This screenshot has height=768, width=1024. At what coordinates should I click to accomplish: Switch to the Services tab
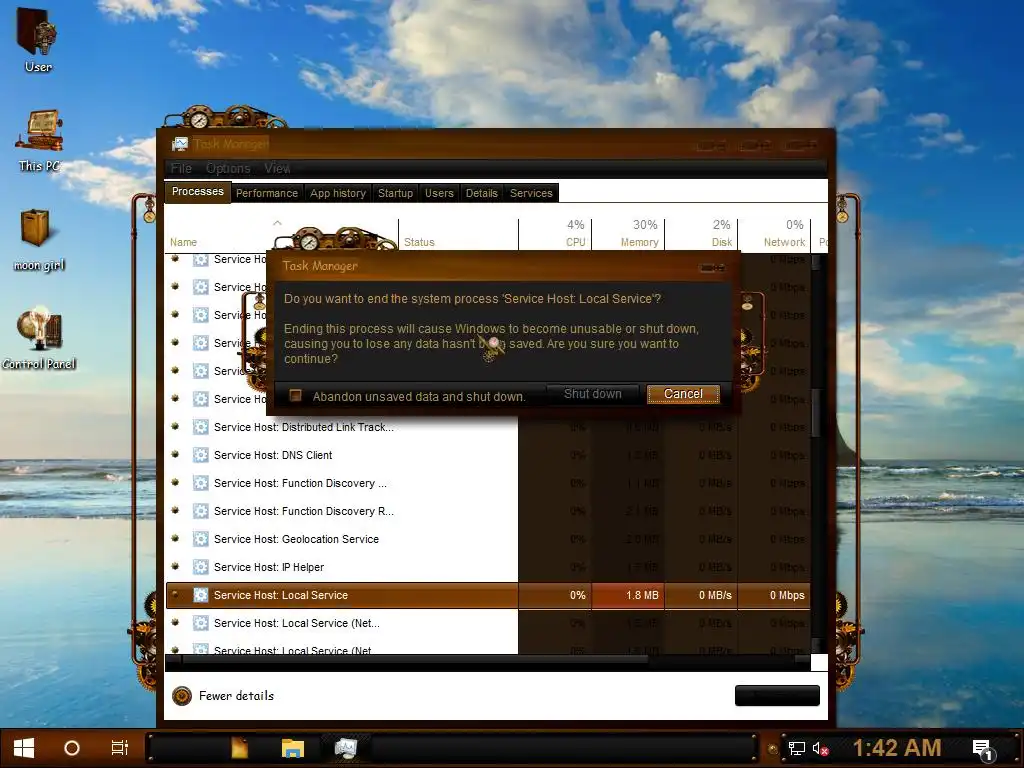tap(531, 193)
